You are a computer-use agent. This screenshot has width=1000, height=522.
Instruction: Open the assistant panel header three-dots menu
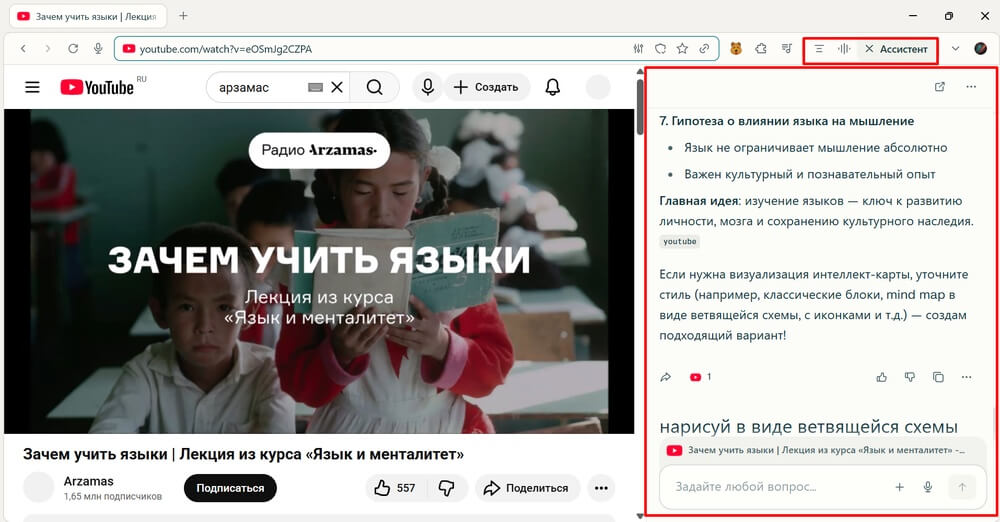pos(971,87)
